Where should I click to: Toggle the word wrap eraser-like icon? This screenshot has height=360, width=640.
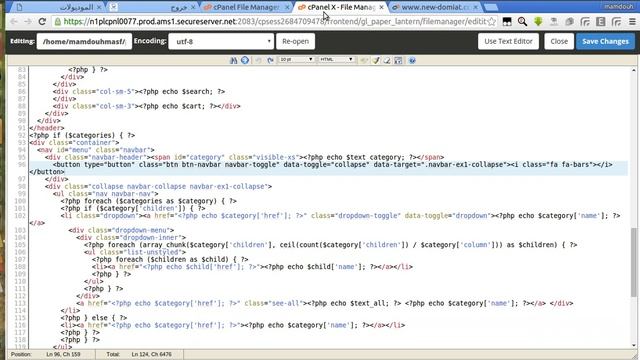387,60
